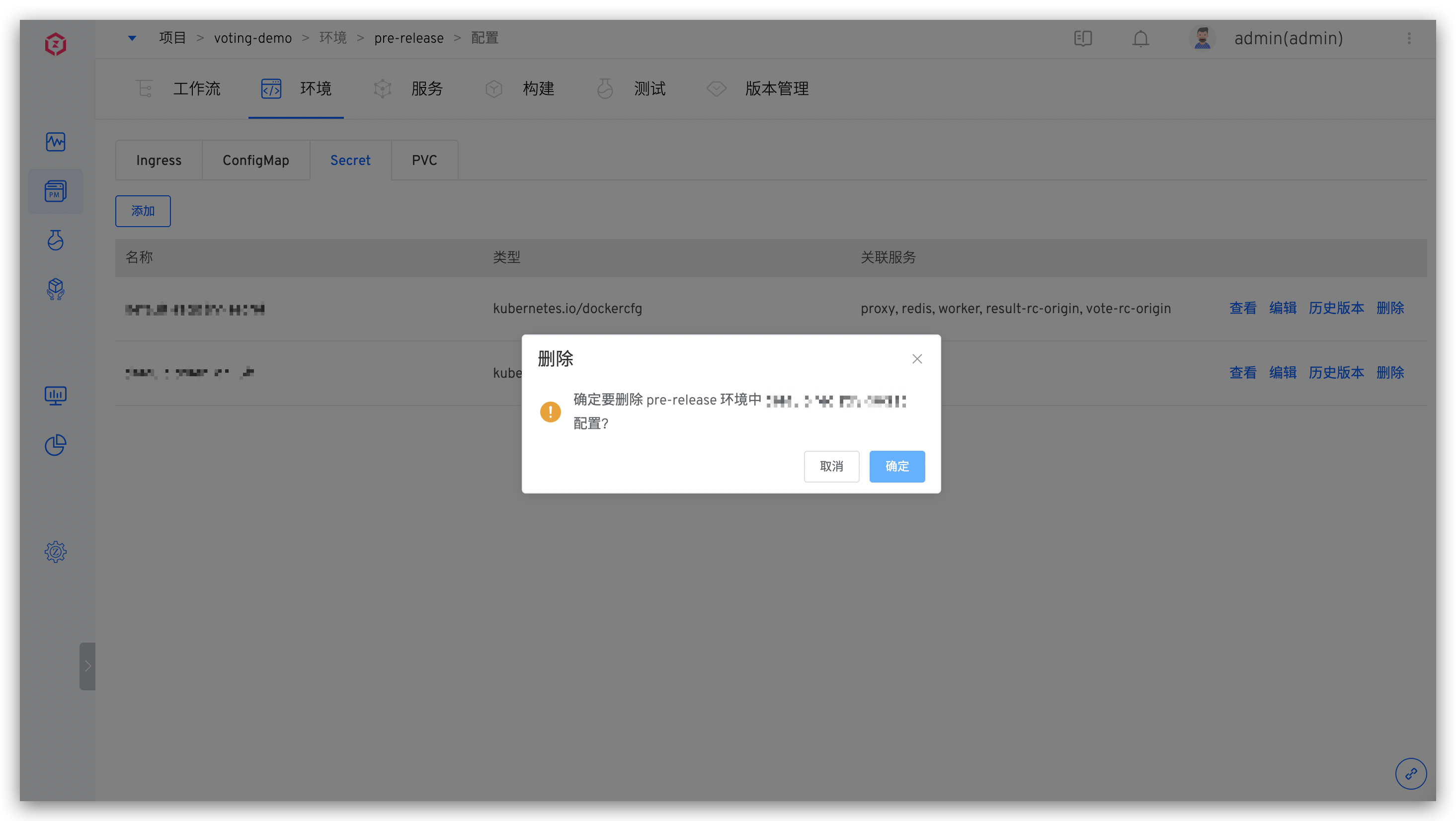This screenshot has height=821, width=1456.
Task: Close the 删除 dialog with the X
Action: (x=917, y=358)
